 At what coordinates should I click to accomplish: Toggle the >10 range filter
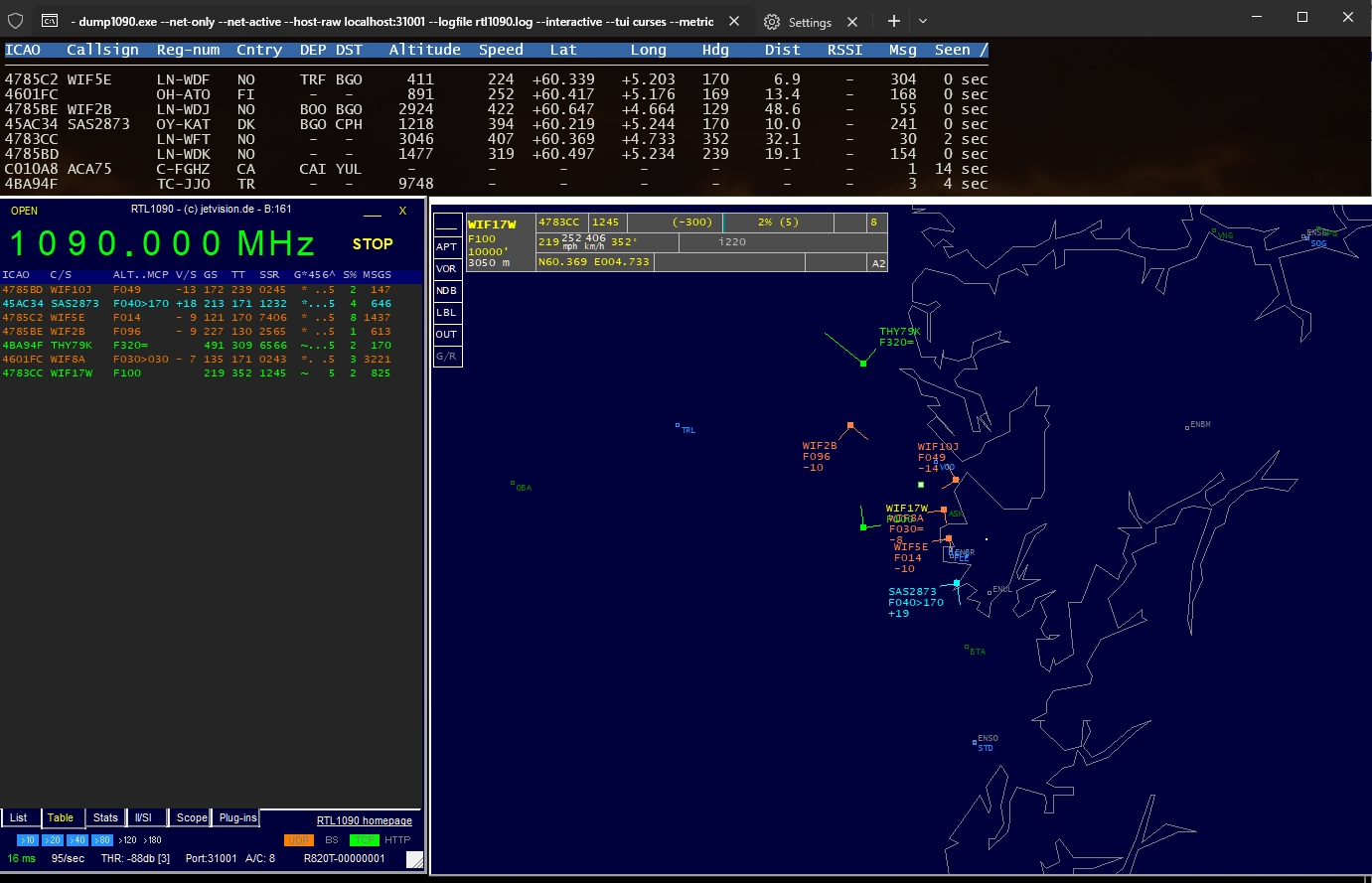click(28, 840)
